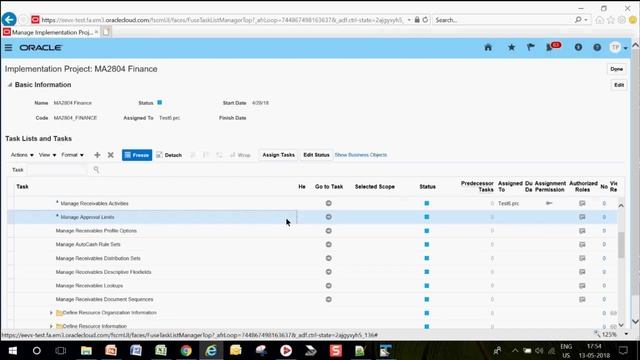The width and height of the screenshot is (640, 360).
Task: Click browser Back arrow button
Action: point(9,20)
